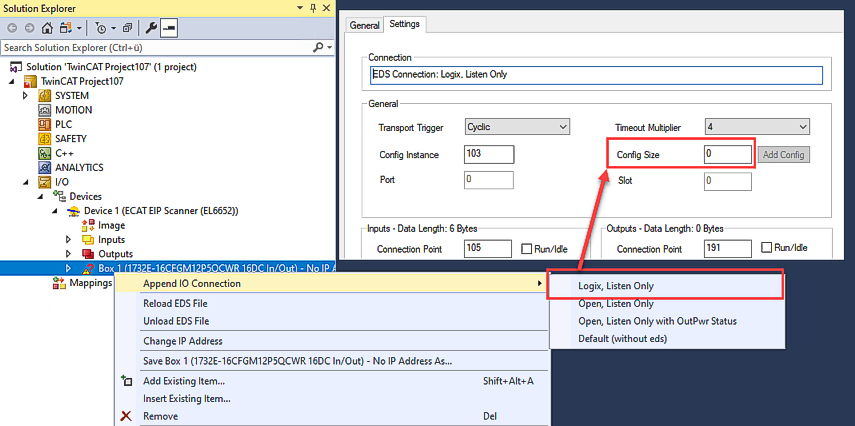Image resolution: width=855 pixels, height=426 pixels.
Task: Choose Open, Listen Only with OutPwr Status
Action: click(666, 321)
